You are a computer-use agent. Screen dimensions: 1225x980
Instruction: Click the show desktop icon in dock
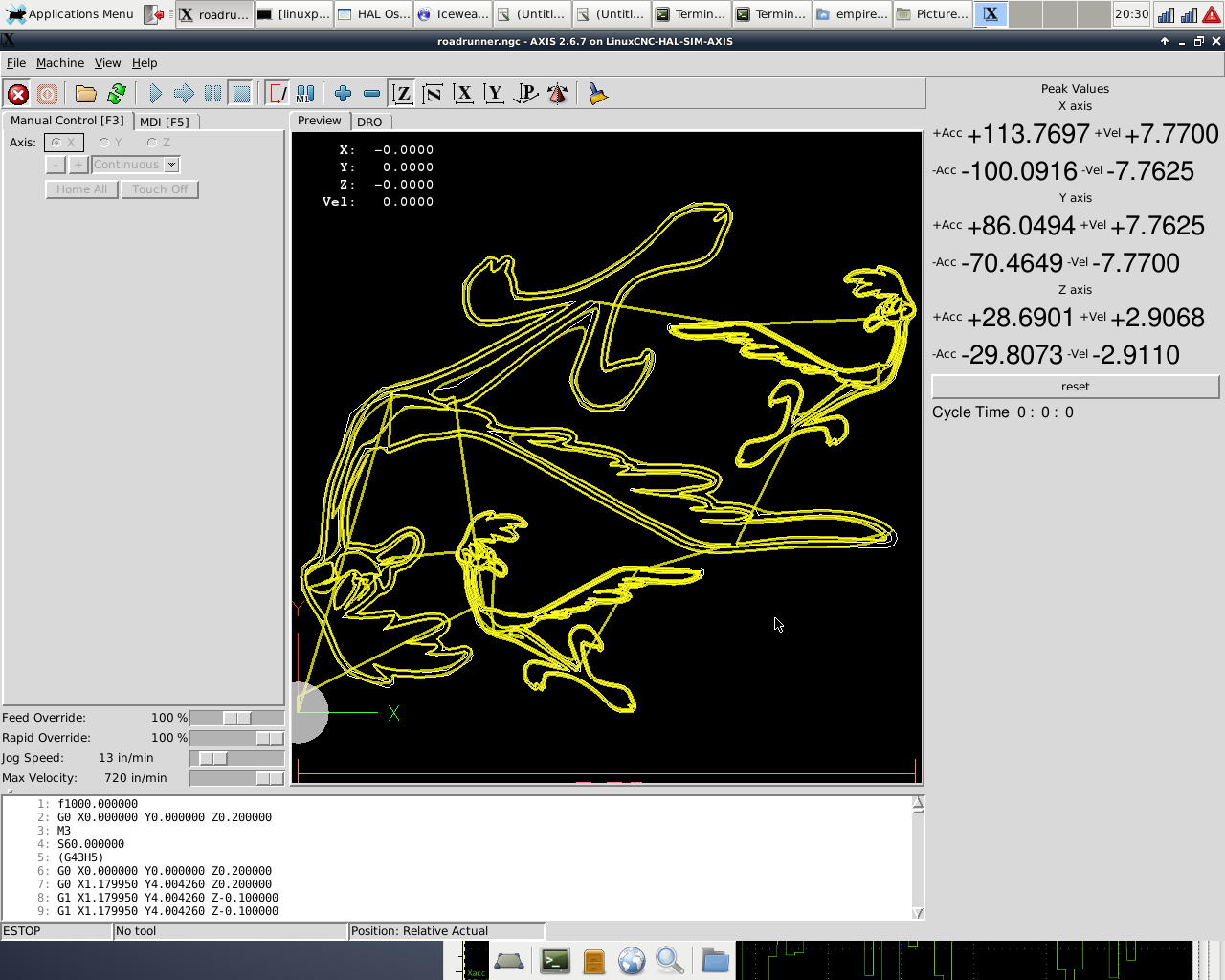click(x=509, y=960)
